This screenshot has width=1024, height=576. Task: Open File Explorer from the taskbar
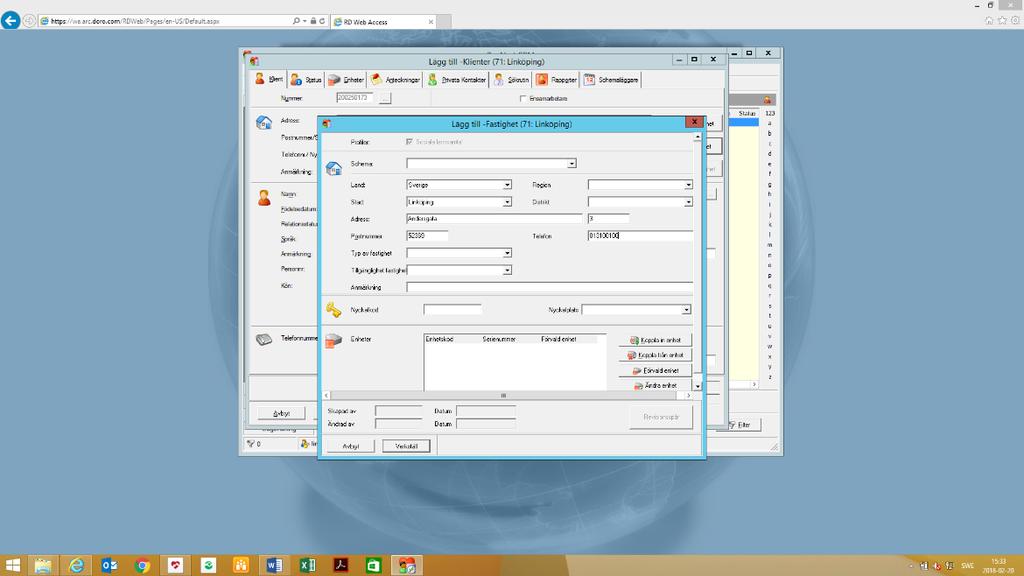click(x=43, y=566)
